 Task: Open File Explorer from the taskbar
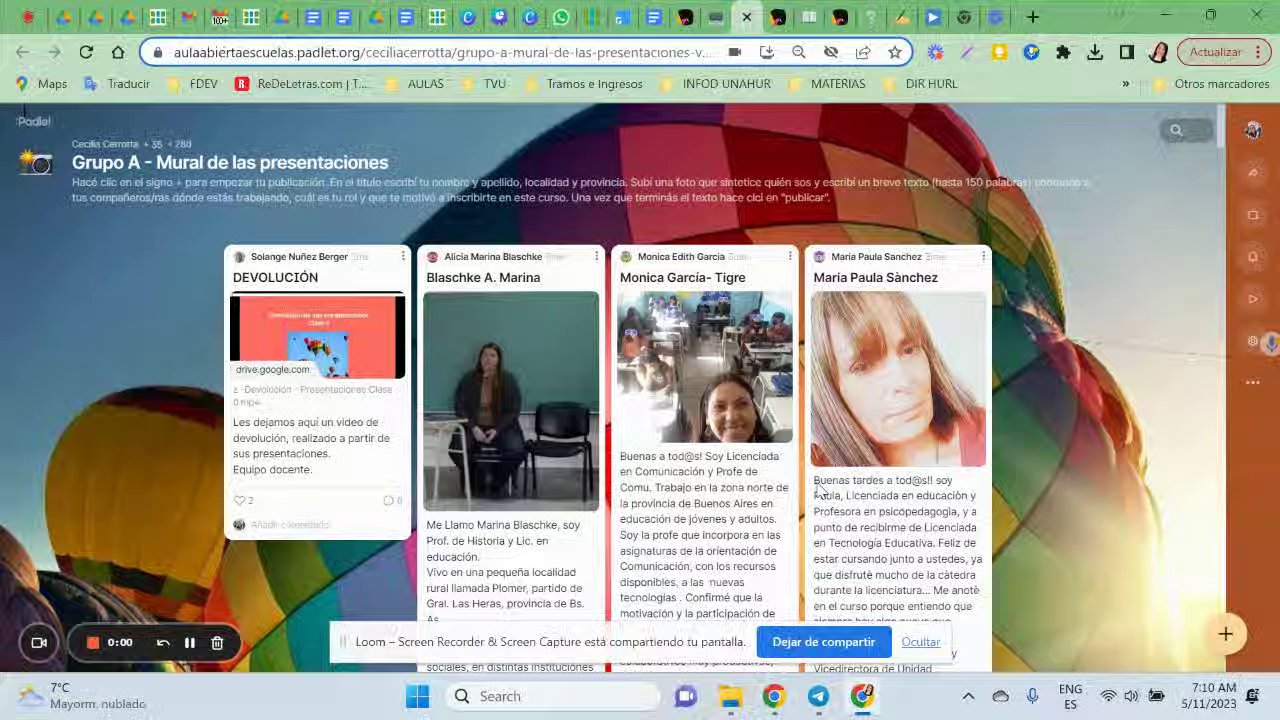tap(730, 696)
